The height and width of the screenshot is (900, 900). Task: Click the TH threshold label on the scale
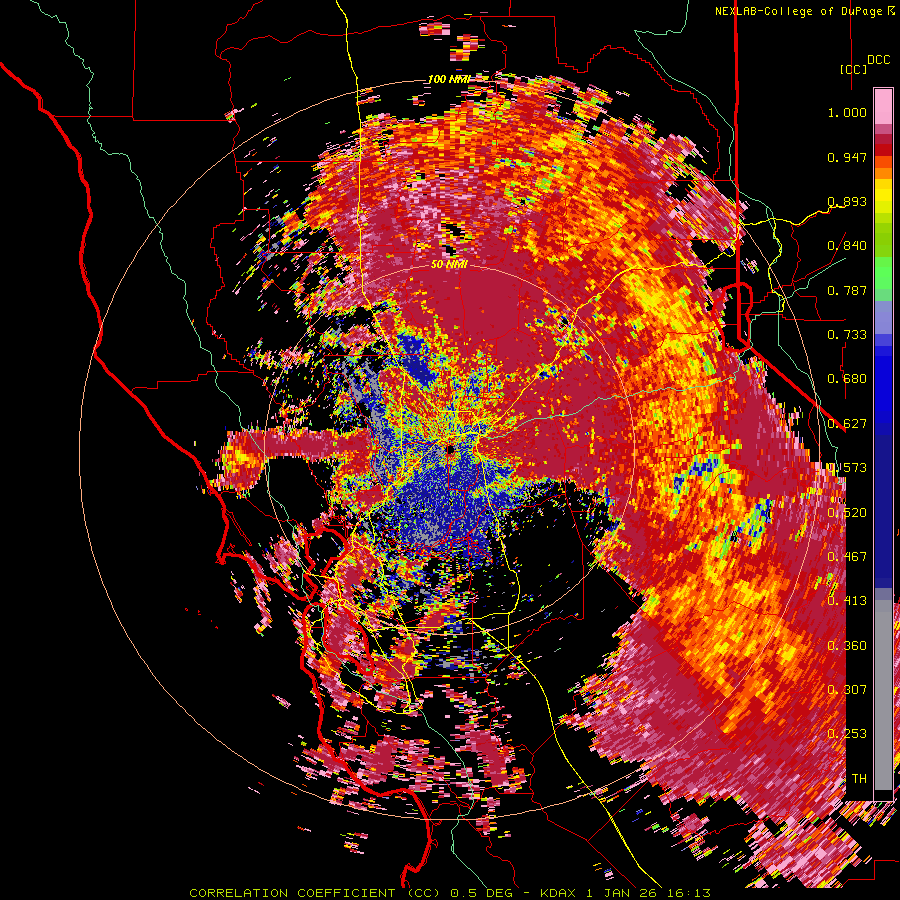[859, 778]
